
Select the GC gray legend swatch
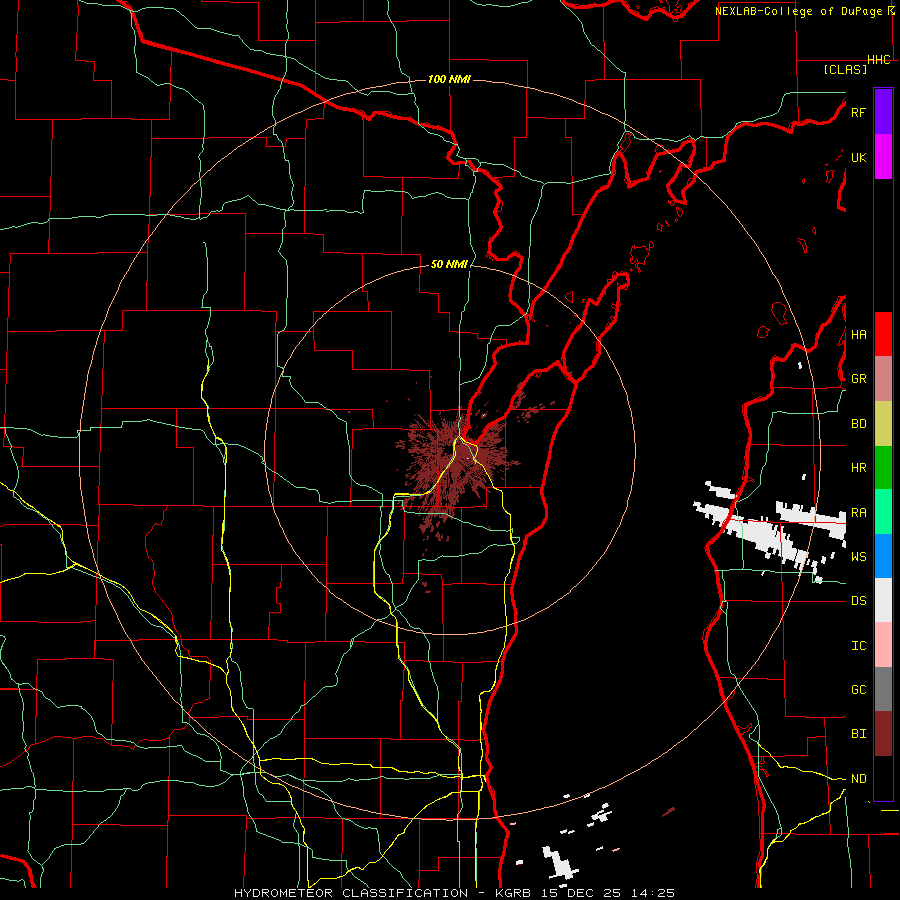tap(883, 689)
